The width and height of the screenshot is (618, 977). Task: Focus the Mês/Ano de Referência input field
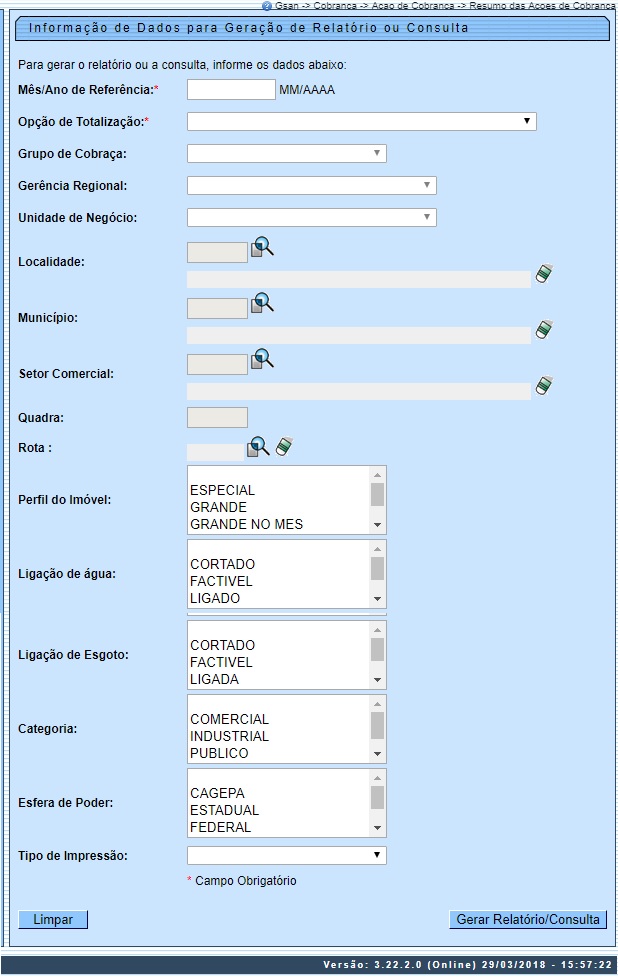click(x=231, y=90)
